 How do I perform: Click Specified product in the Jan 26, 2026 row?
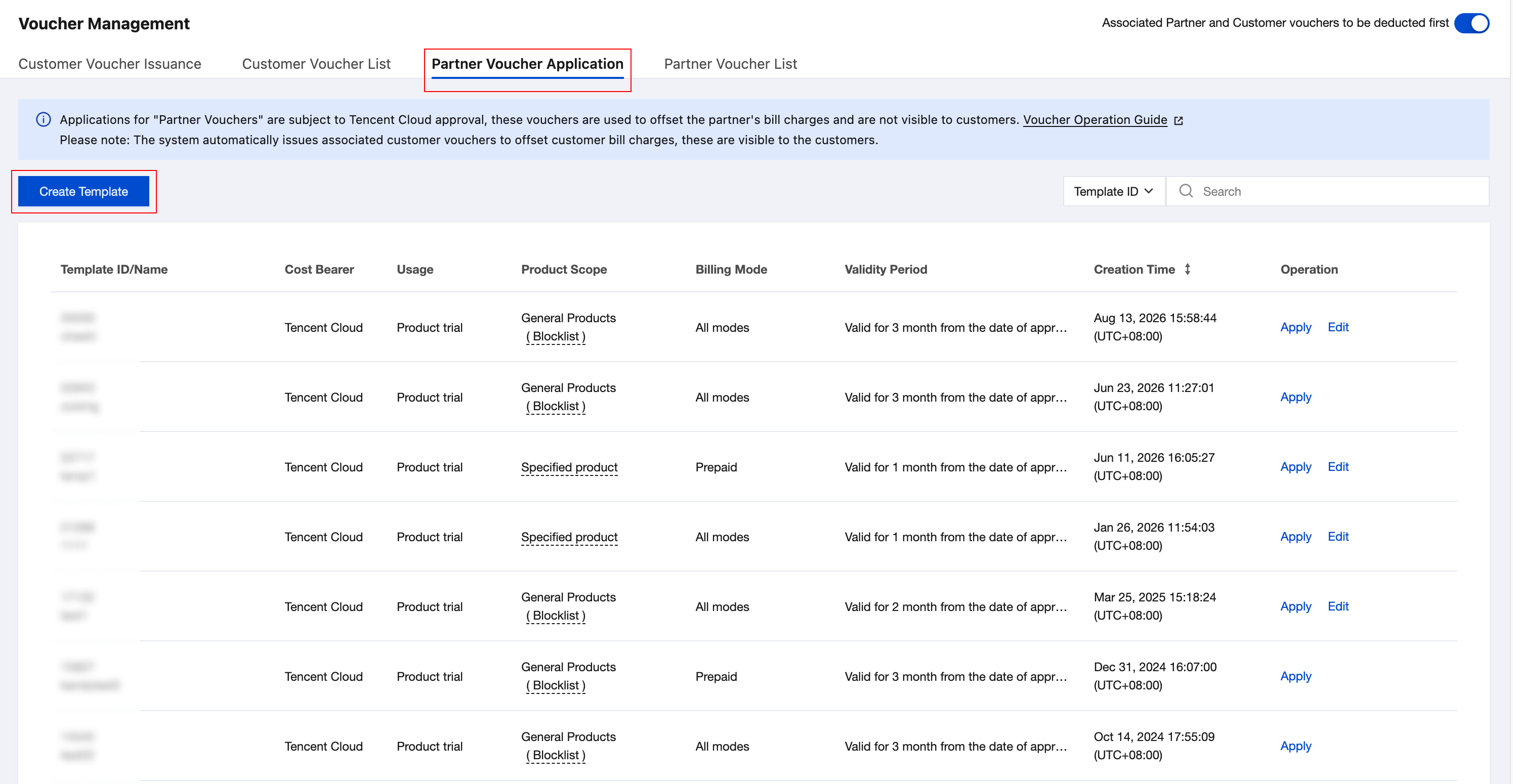(x=569, y=537)
